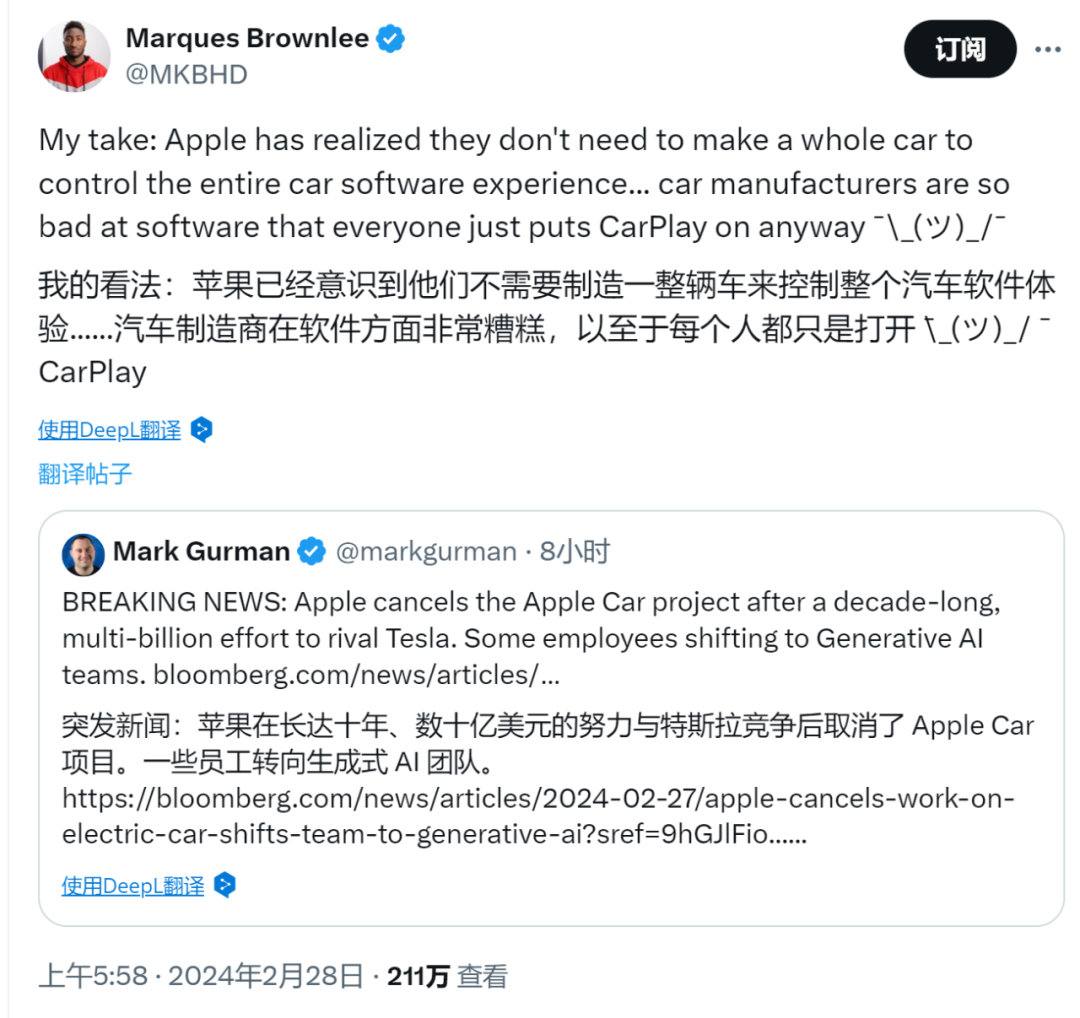
Task: Open the Mark Gurman name in the quoted post
Action: (201, 551)
